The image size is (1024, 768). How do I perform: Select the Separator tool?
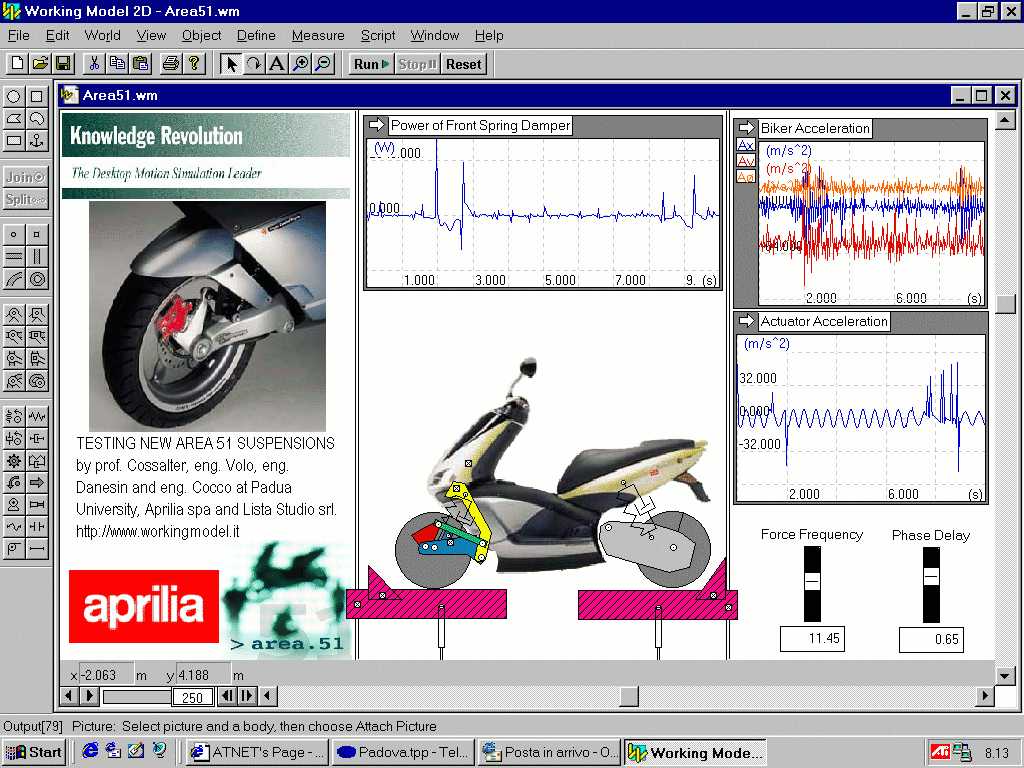[37, 526]
